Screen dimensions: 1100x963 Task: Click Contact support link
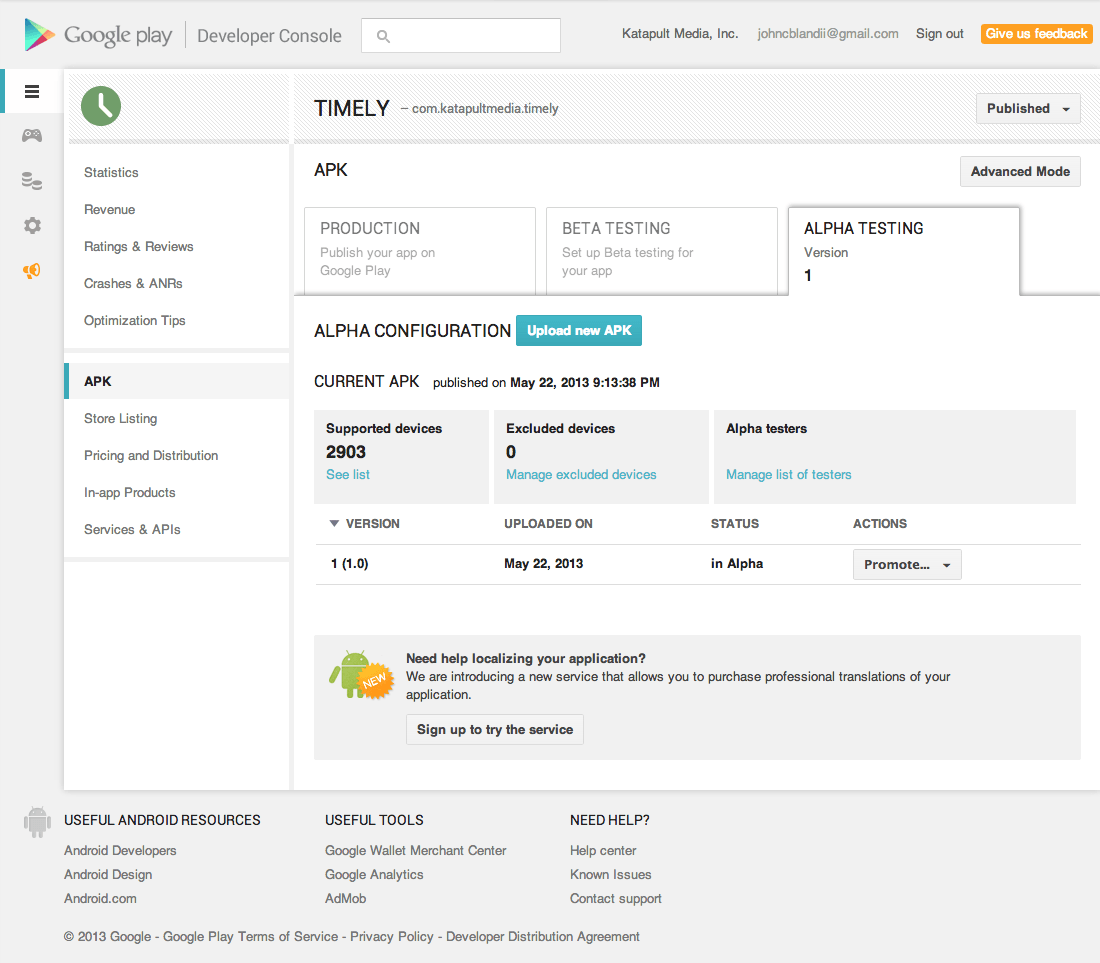point(615,898)
